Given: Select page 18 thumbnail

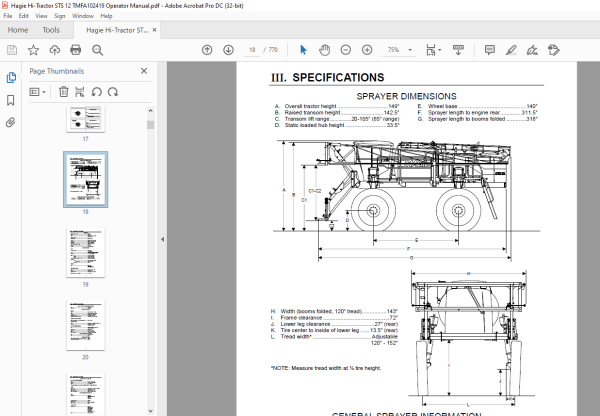Looking at the screenshot, I should (x=85, y=179).
